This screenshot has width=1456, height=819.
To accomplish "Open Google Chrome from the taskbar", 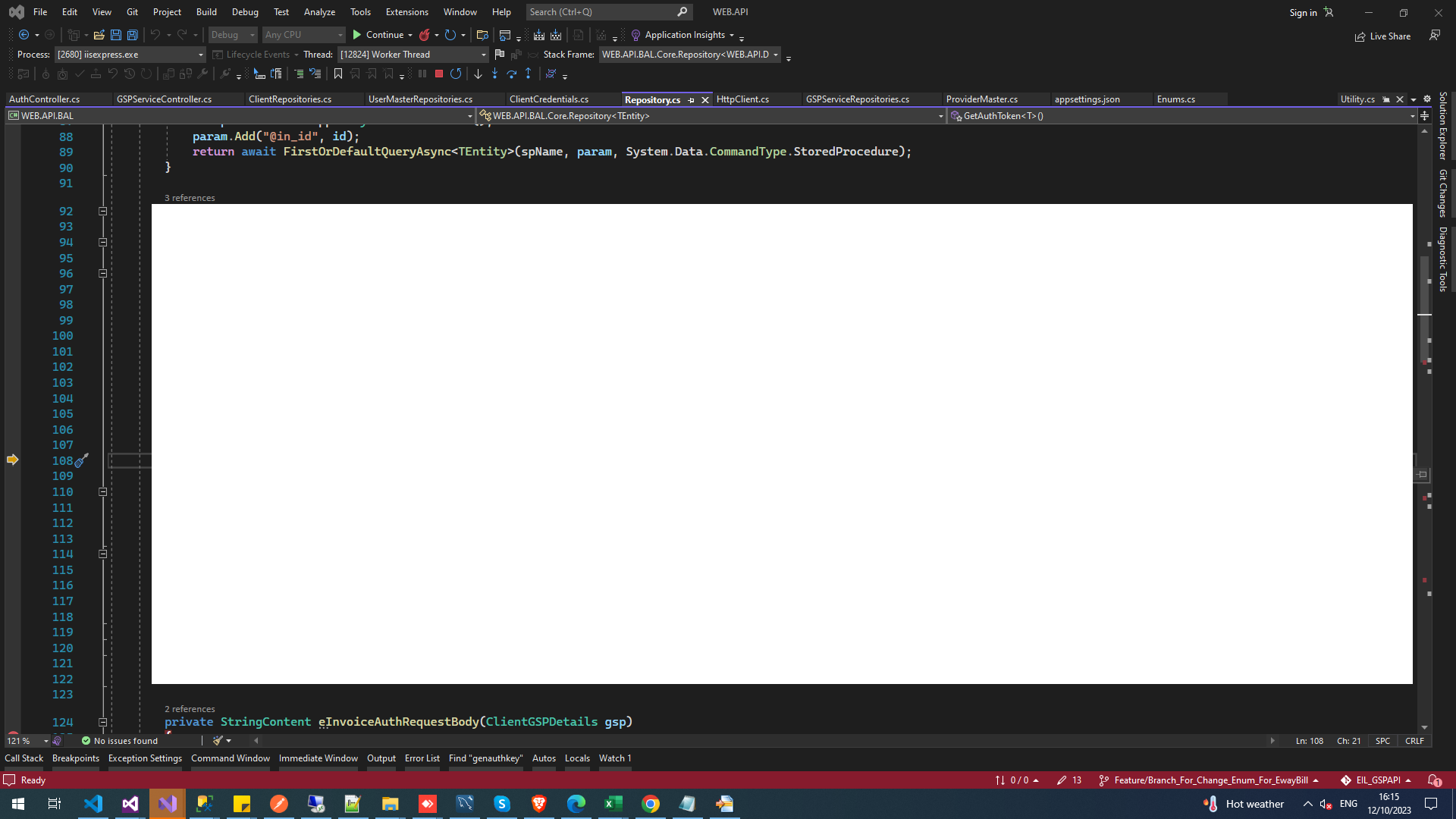I will pos(651,804).
